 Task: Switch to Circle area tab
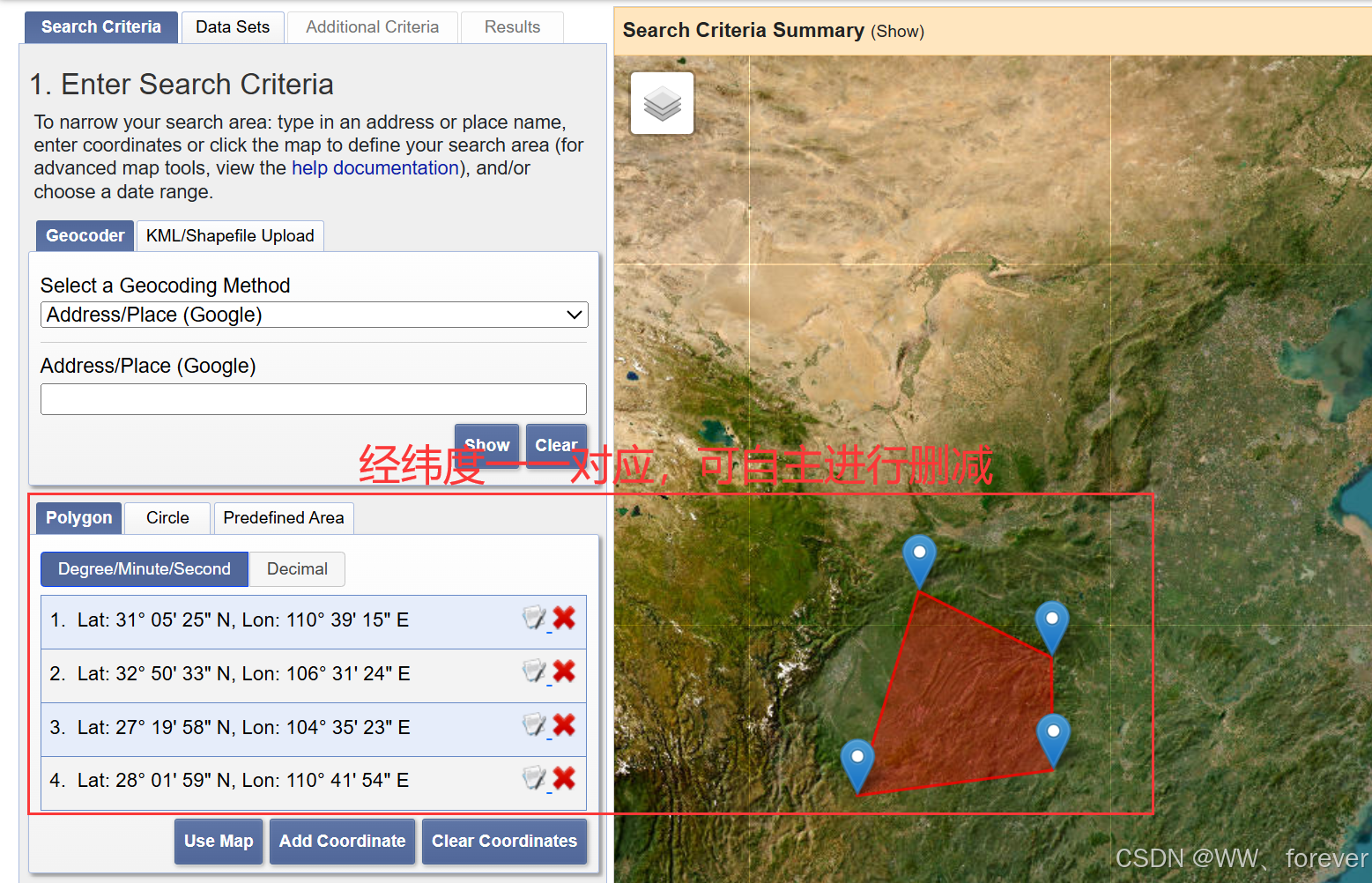tap(167, 517)
